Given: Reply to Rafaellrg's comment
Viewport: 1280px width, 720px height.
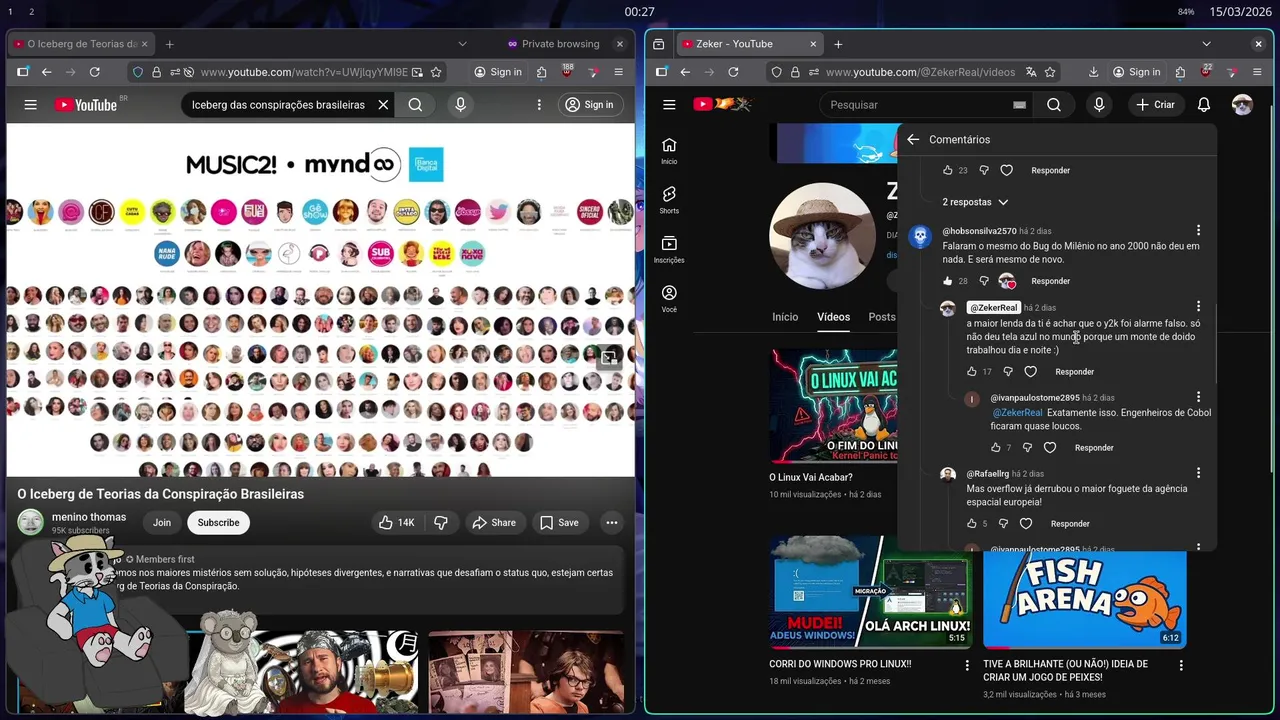Looking at the screenshot, I should coord(1070,524).
